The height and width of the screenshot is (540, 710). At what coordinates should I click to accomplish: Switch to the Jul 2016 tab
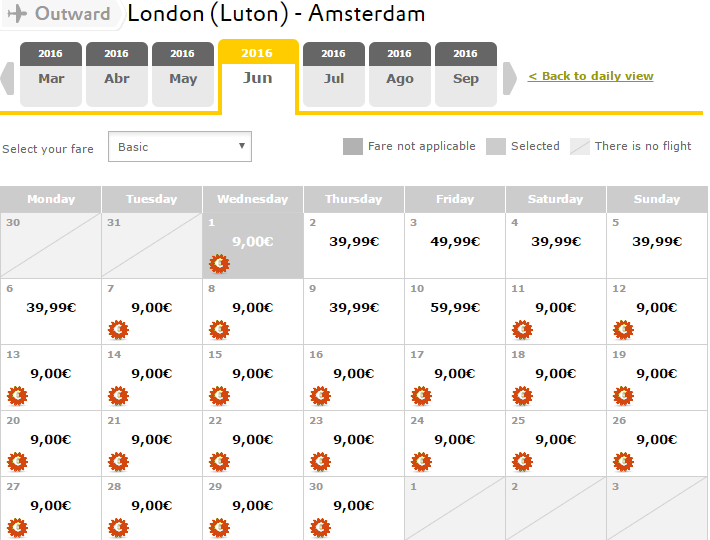coord(334,75)
